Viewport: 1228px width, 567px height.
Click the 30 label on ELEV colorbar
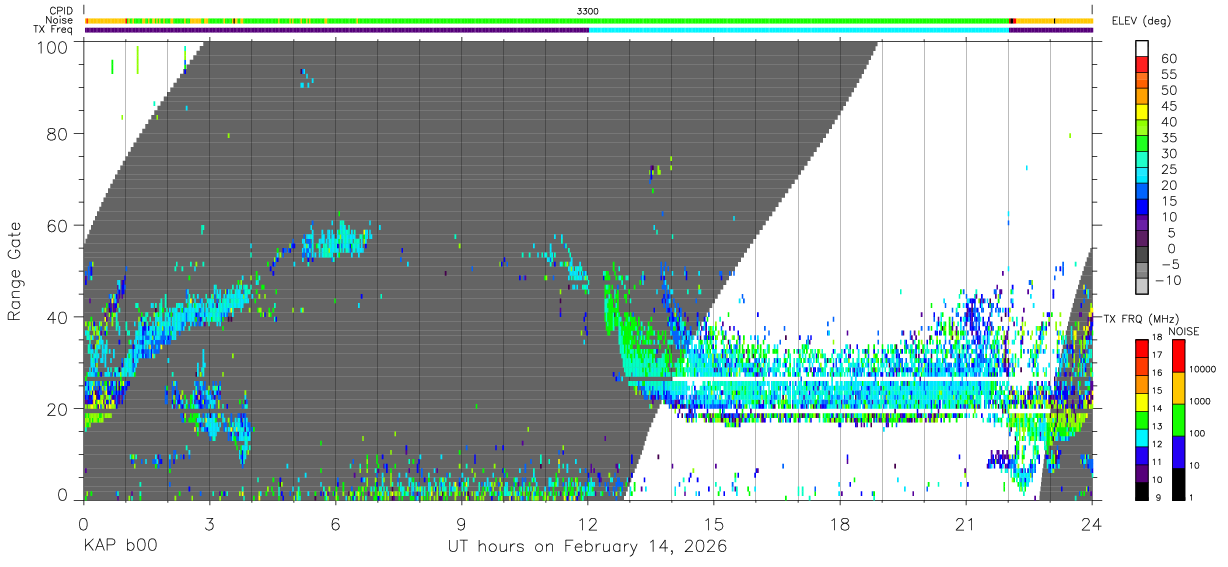tap(1169, 154)
